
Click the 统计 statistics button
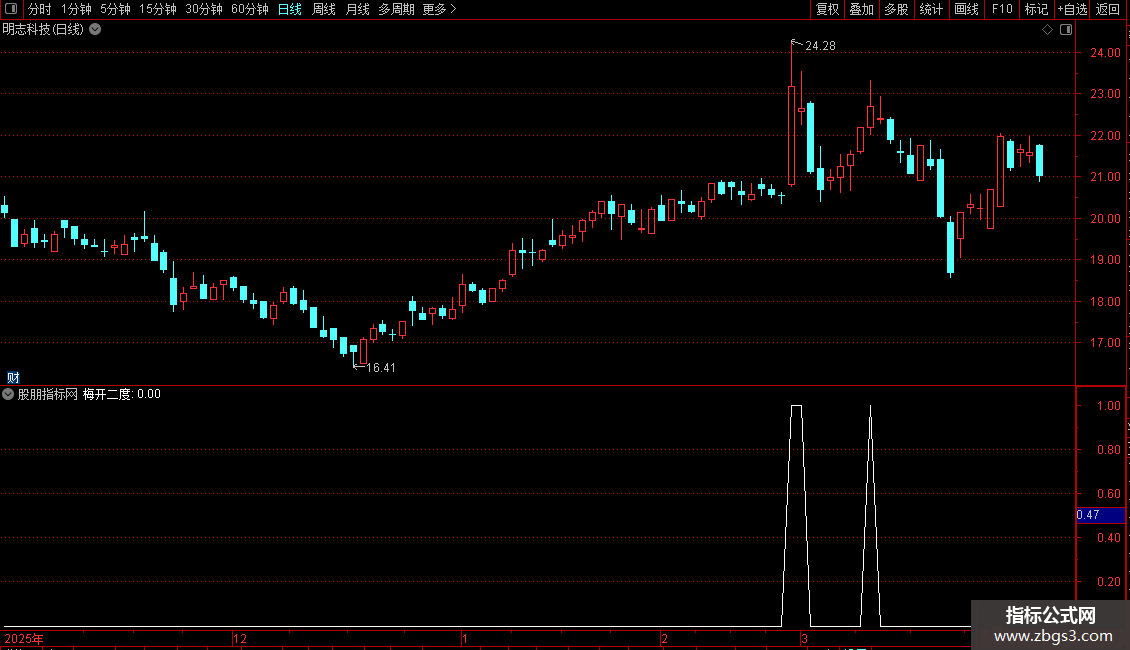click(x=931, y=9)
